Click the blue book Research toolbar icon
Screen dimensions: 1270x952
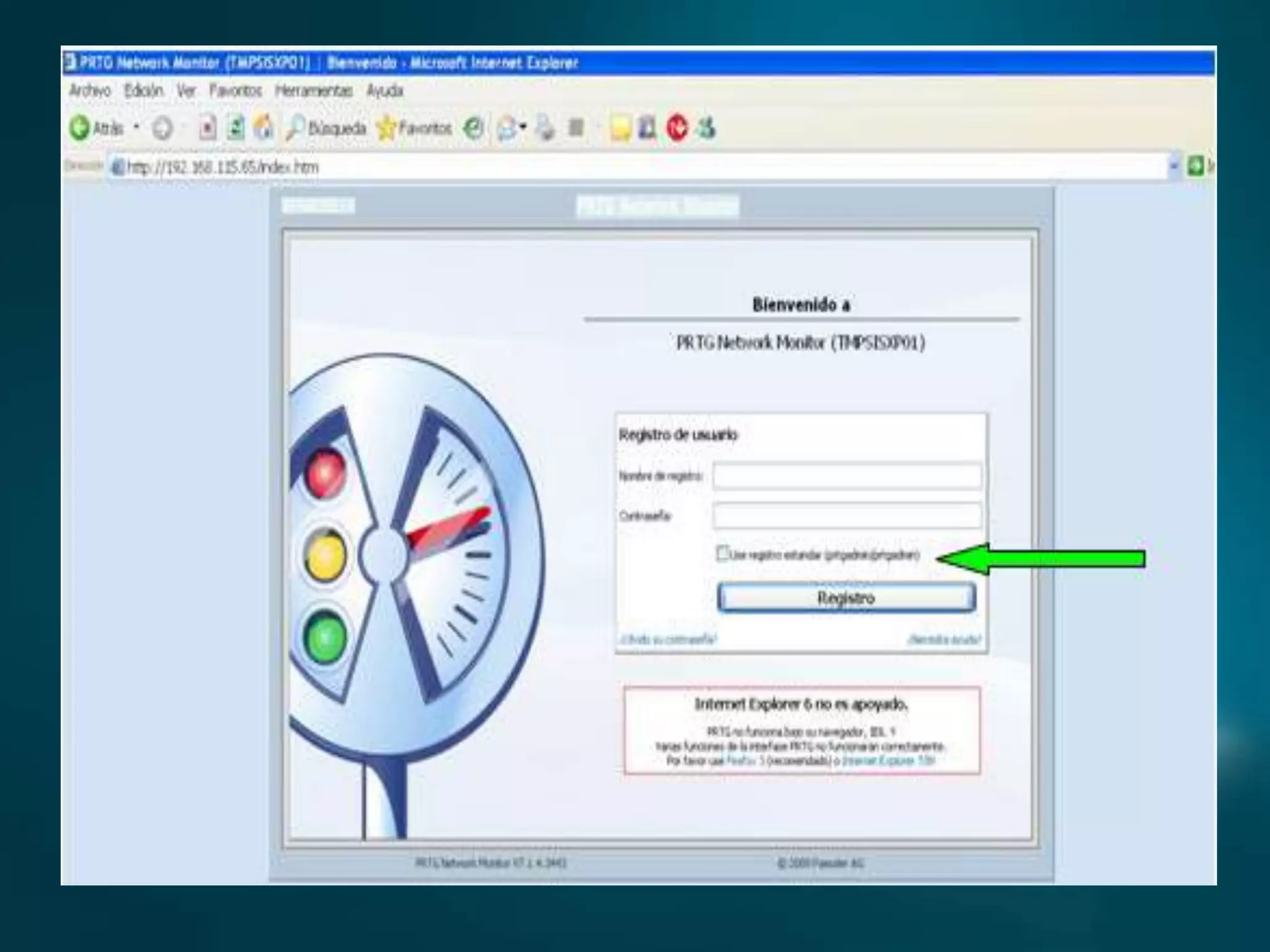tap(647, 128)
